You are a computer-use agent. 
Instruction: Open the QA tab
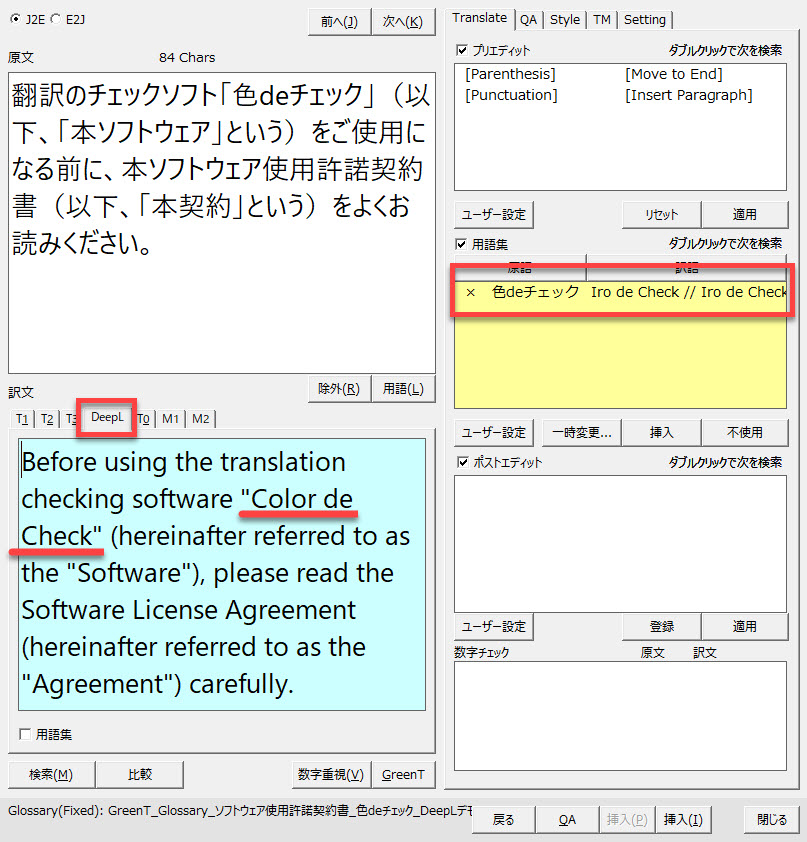(x=528, y=19)
